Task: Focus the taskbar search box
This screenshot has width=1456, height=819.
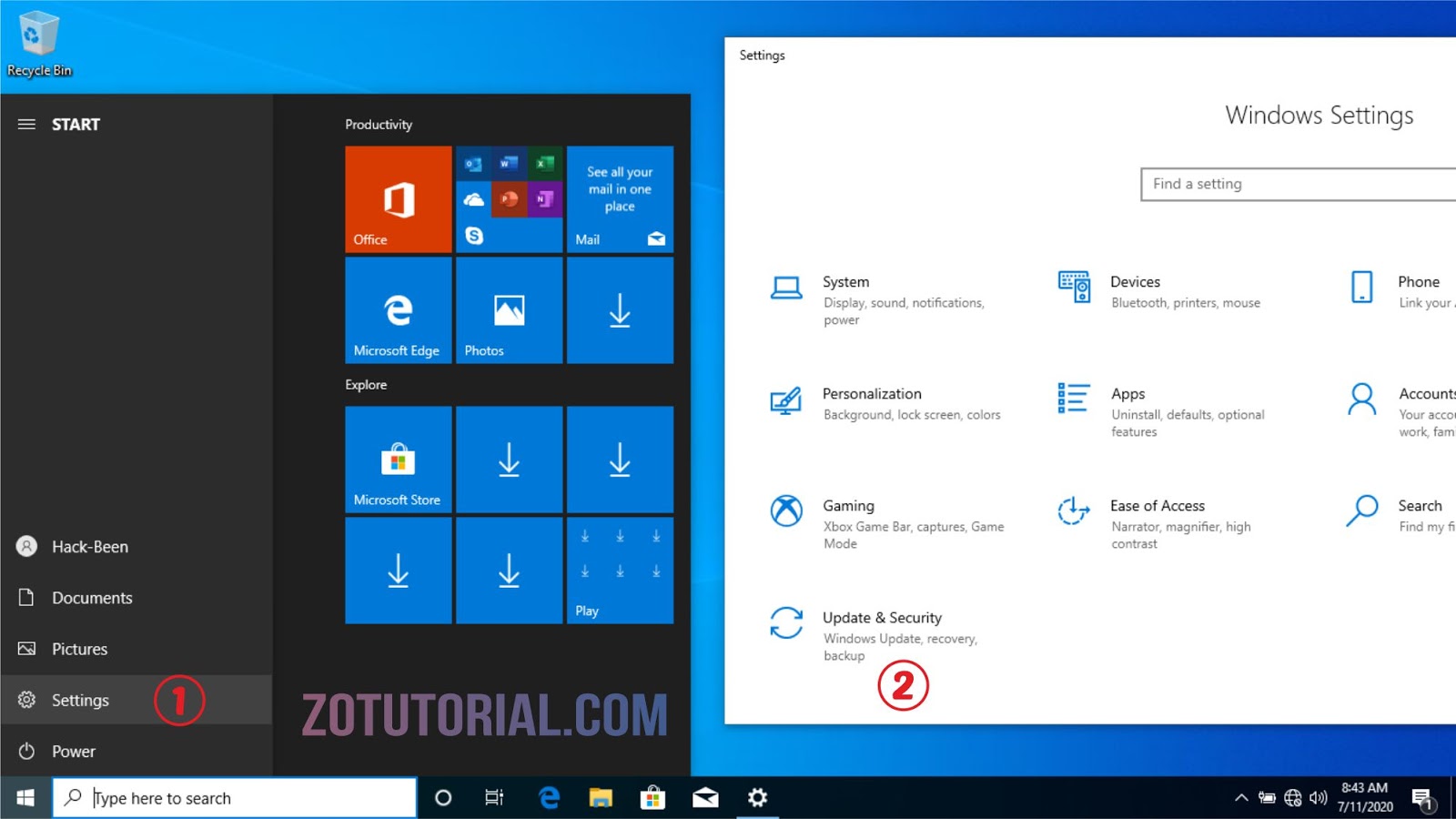Action: click(x=235, y=798)
